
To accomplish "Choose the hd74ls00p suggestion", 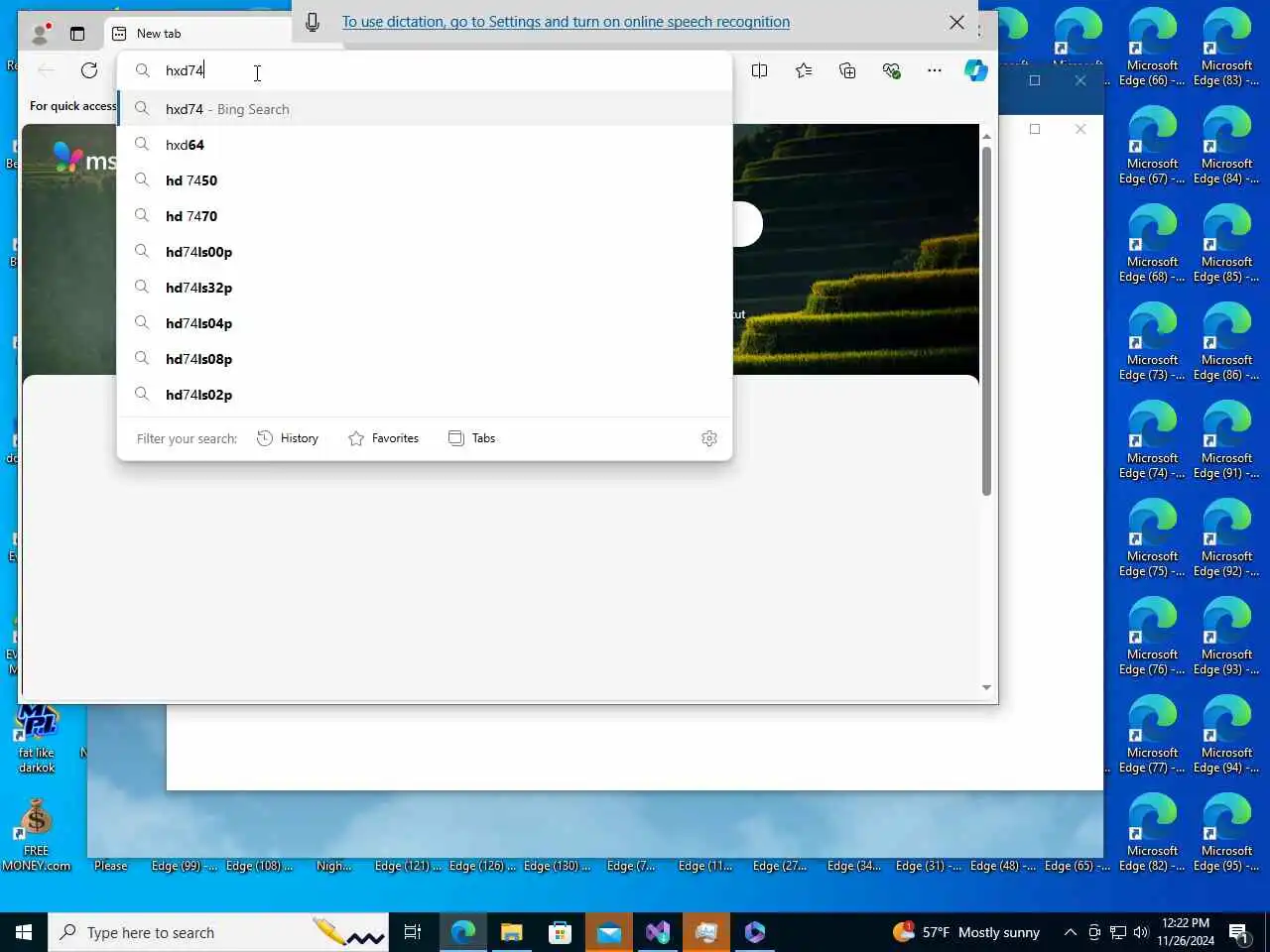I will 425,252.
